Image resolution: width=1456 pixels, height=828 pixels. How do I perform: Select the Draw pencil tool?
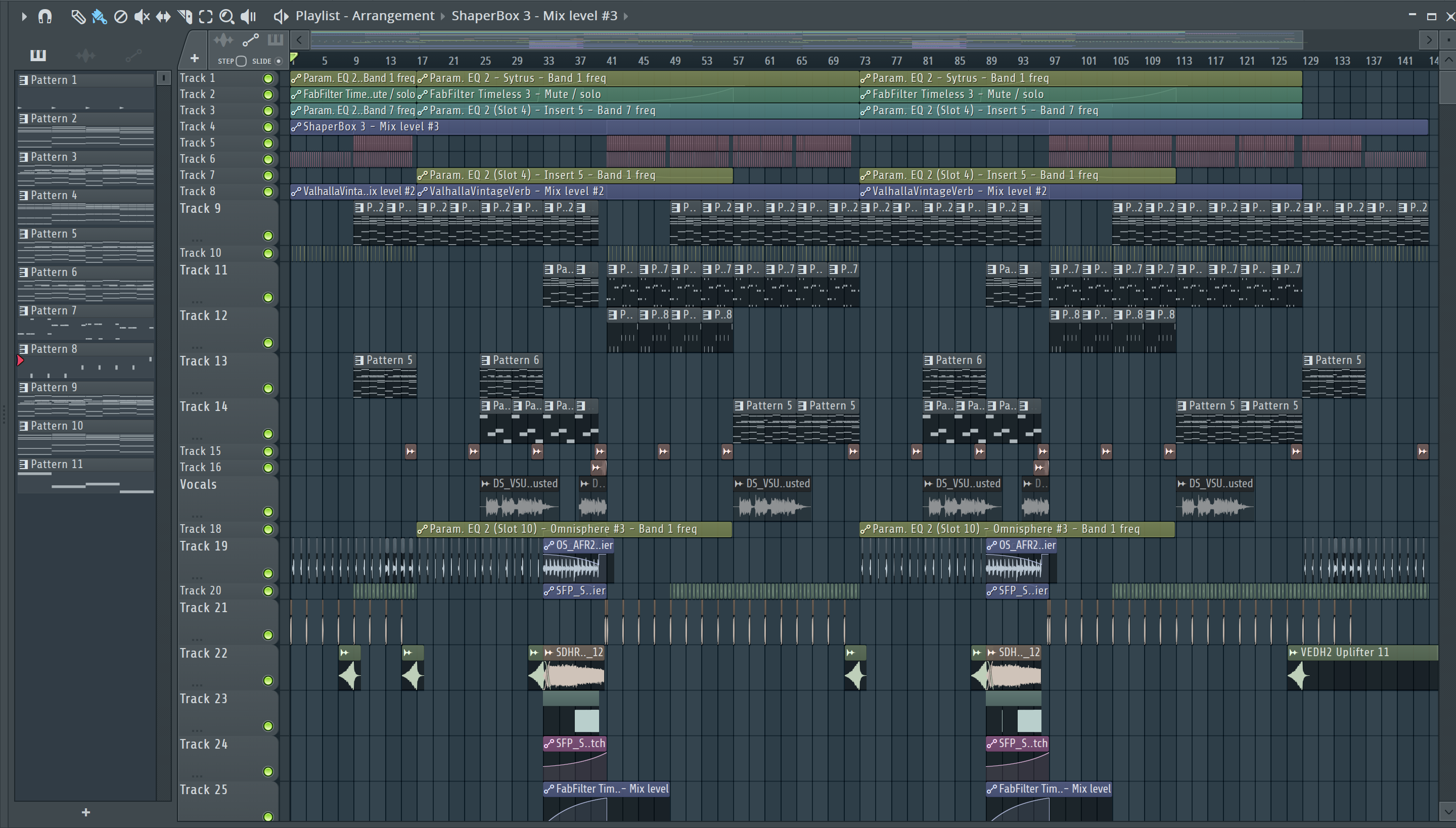pyautogui.click(x=78, y=17)
